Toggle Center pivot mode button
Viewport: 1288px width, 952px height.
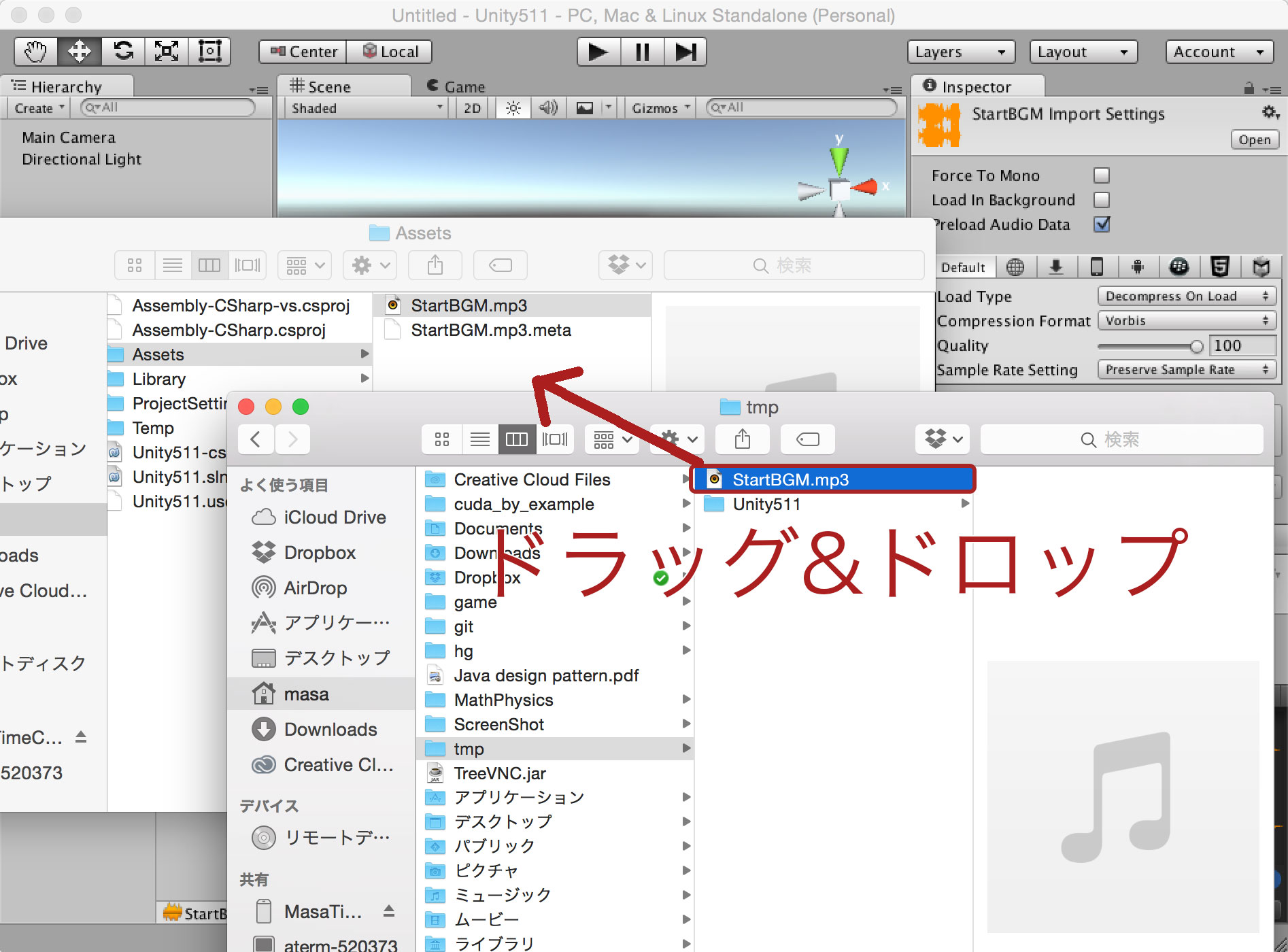click(x=303, y=52)
